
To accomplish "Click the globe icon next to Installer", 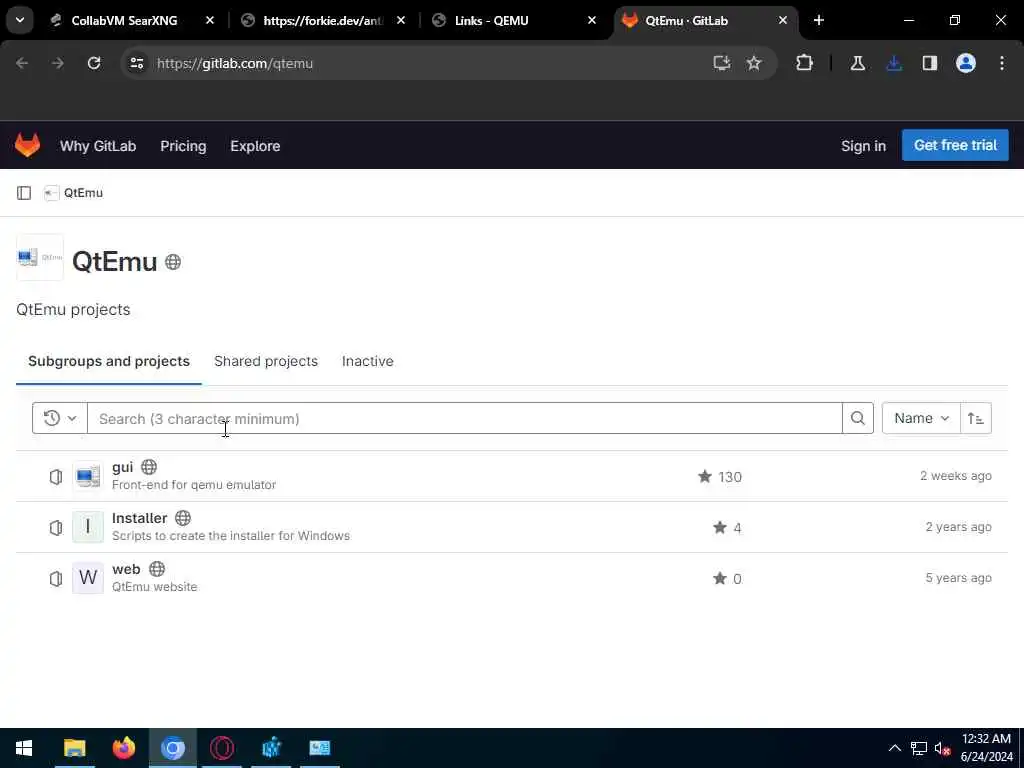I will pyautogui.click(x=183, y=518).
